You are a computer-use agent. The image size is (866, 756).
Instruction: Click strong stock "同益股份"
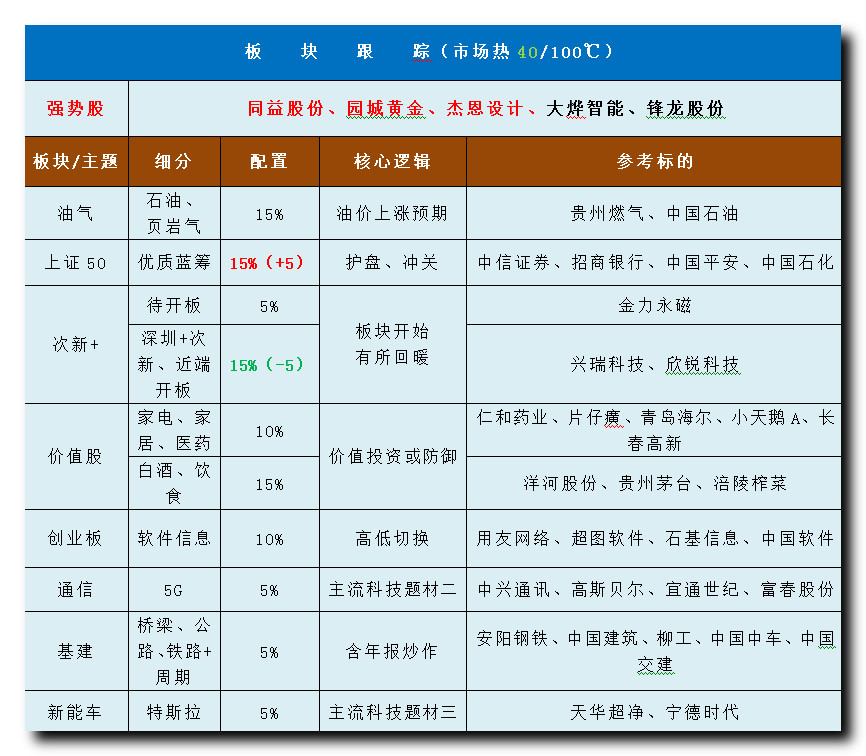285,108
